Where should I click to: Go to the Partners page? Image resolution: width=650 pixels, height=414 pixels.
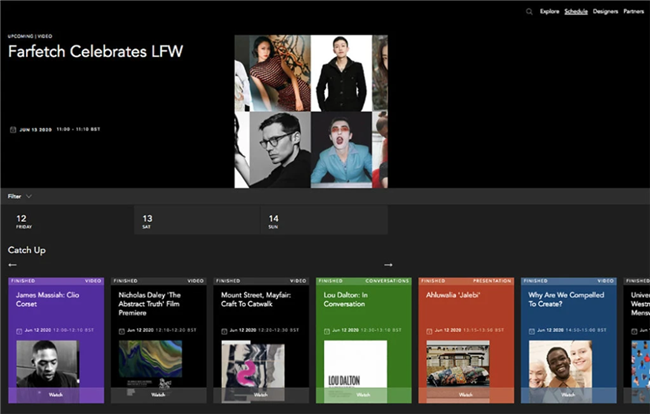coord(633,12)
